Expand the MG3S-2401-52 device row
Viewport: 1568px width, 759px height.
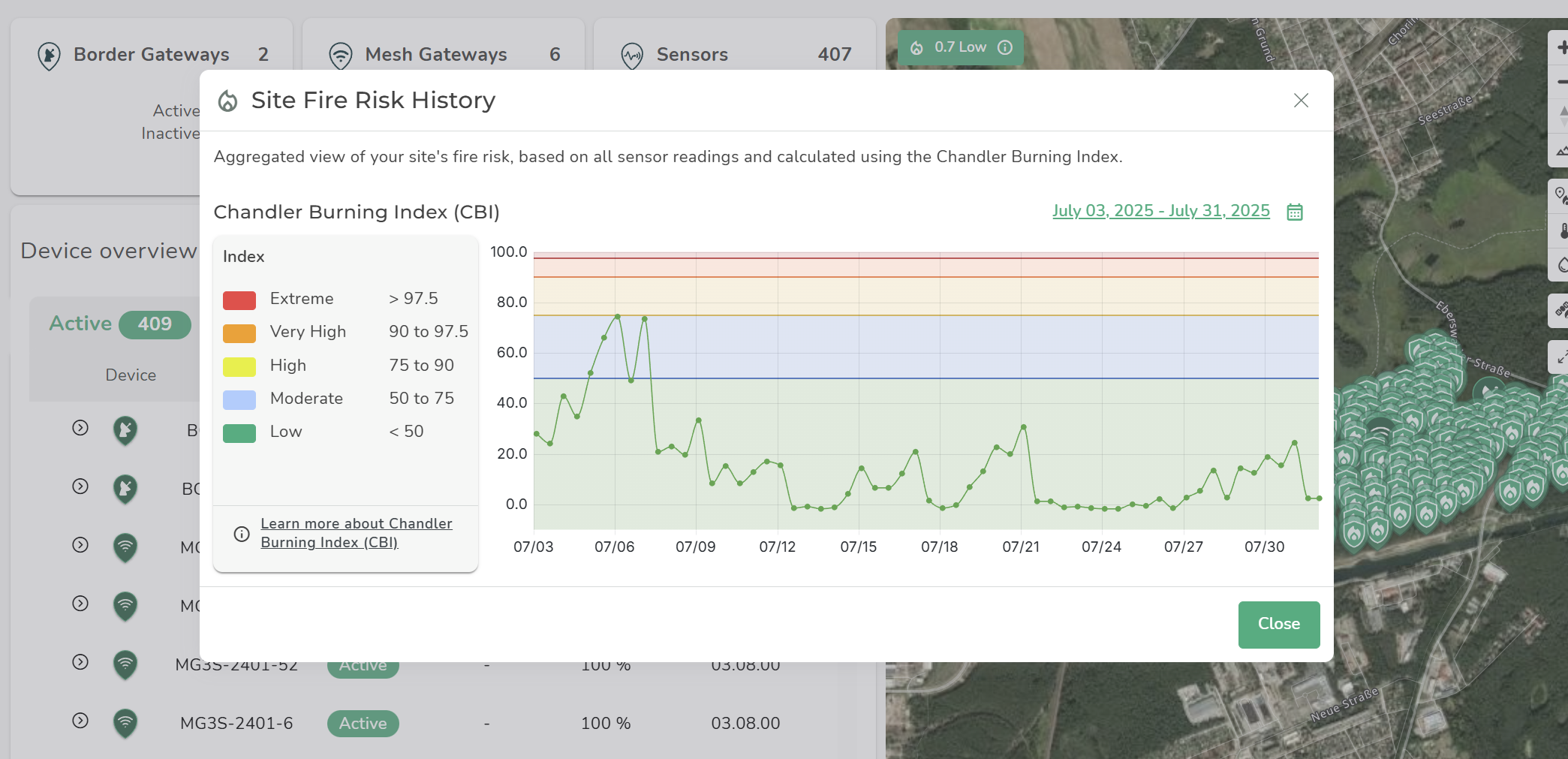pos(80,662)
